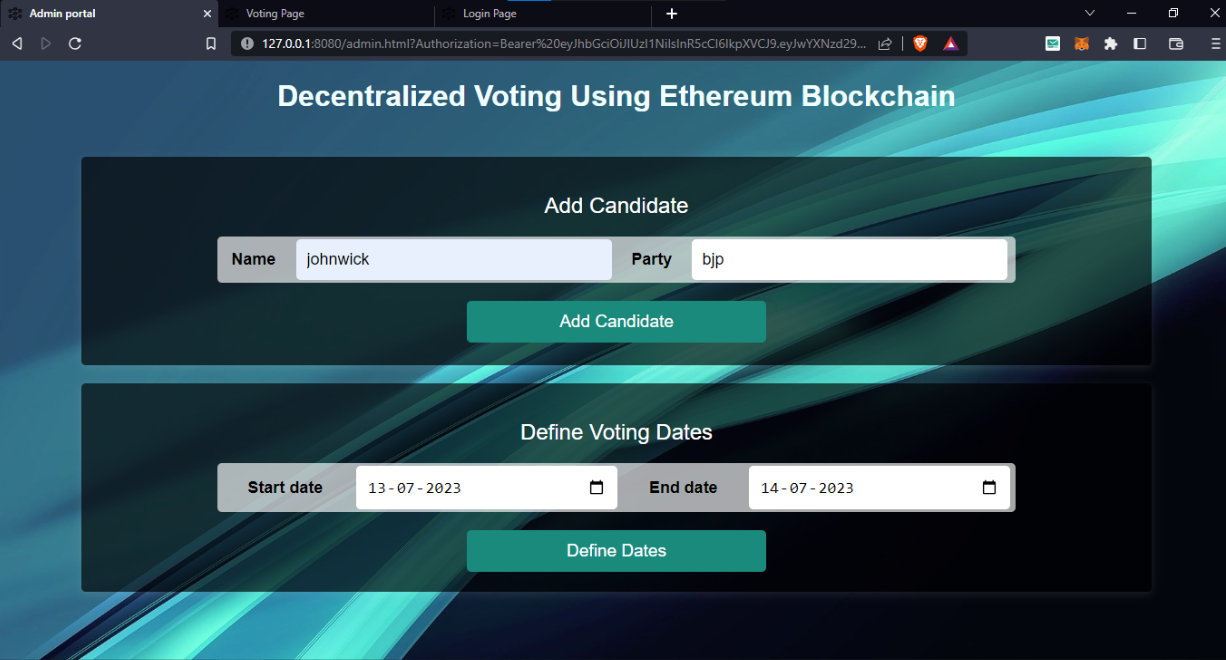Click the Brave Shields lion icon
The image size is (1226, 660).
(920, 44)
